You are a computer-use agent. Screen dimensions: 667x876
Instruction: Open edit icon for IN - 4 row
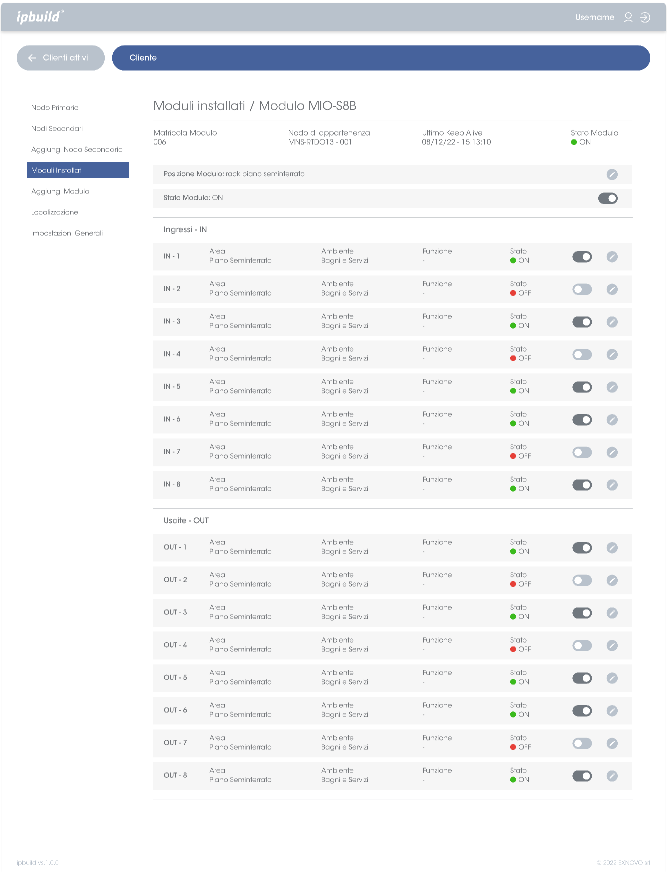[612, 354]
